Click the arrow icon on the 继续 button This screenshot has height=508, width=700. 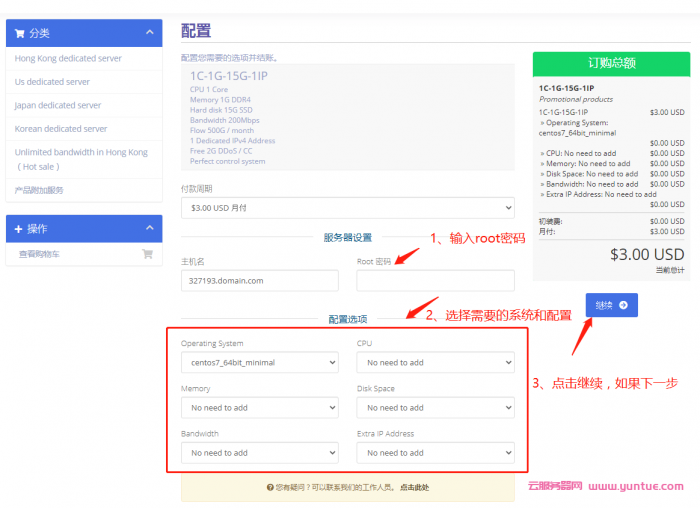[x=623, y=305]
